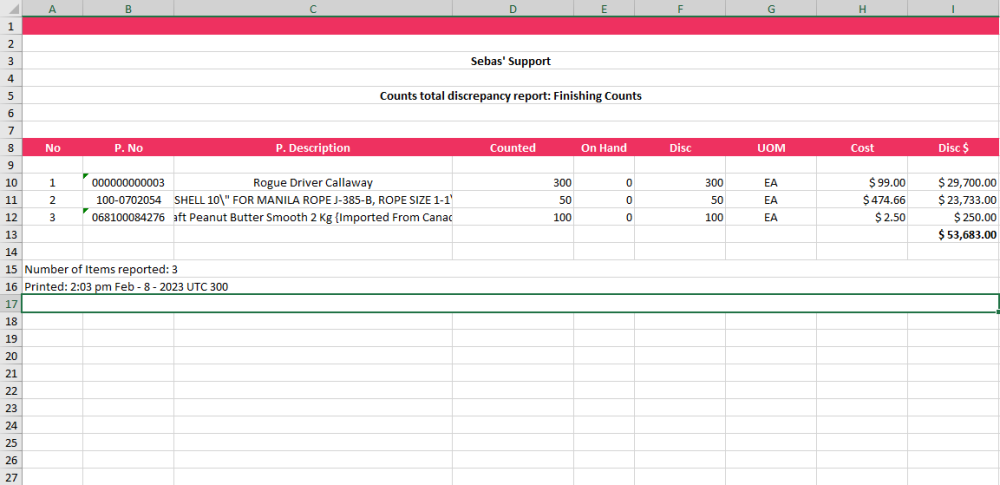The image size is (1000, 485).
Task: Select the $ 29,700.00 discrepancy cell
Action: [953, 182]
